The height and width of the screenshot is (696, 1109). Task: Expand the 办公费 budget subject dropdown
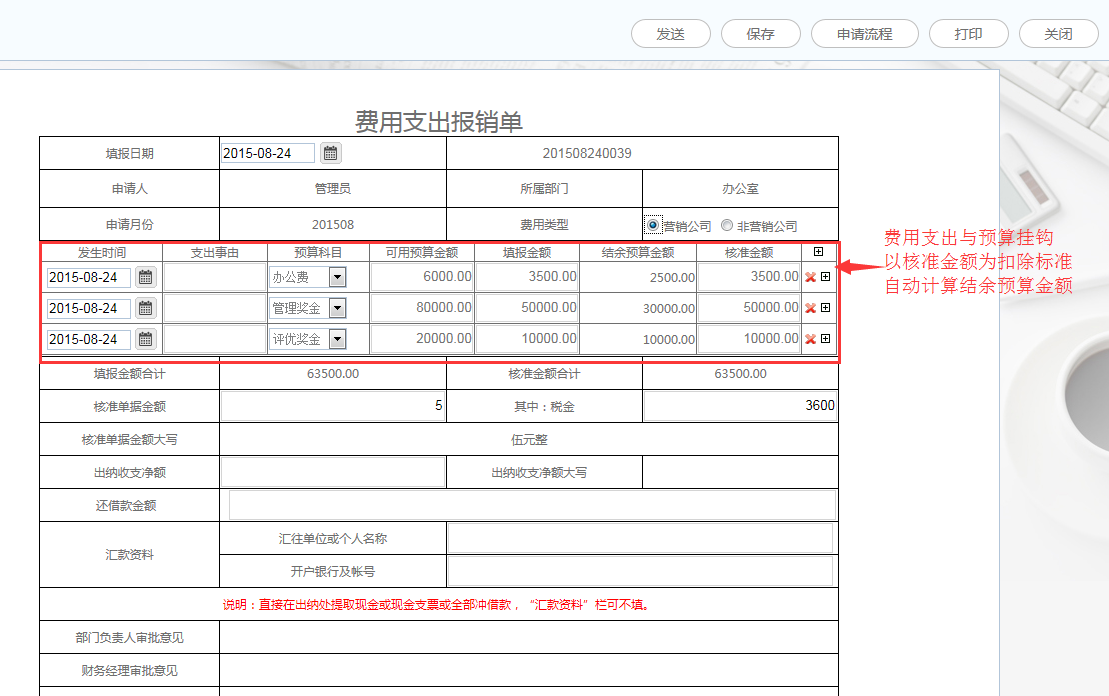(x=337, y=277)
